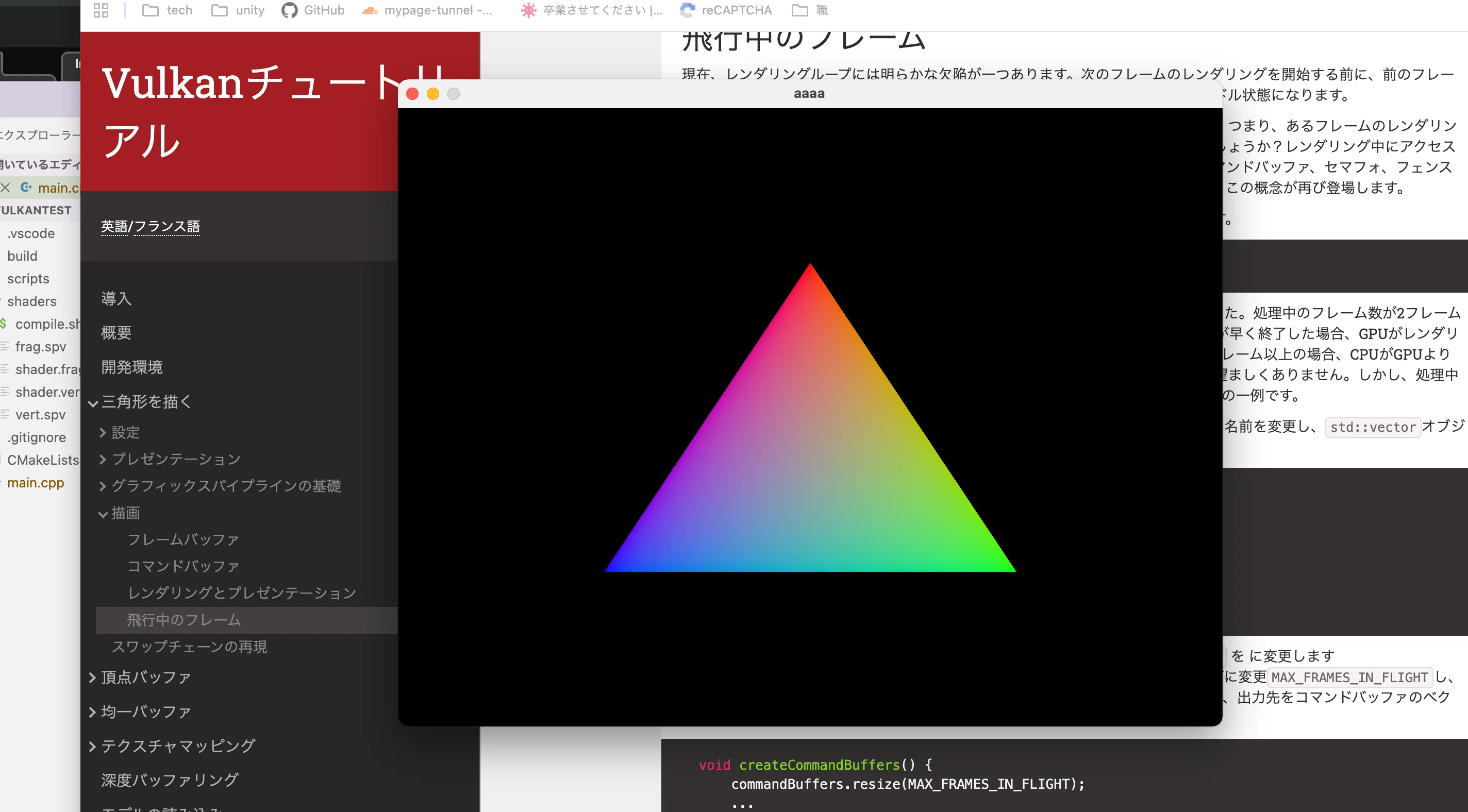Go to the 概要 page
This screenshot has height=812, width=1468.
pos(116,333)
